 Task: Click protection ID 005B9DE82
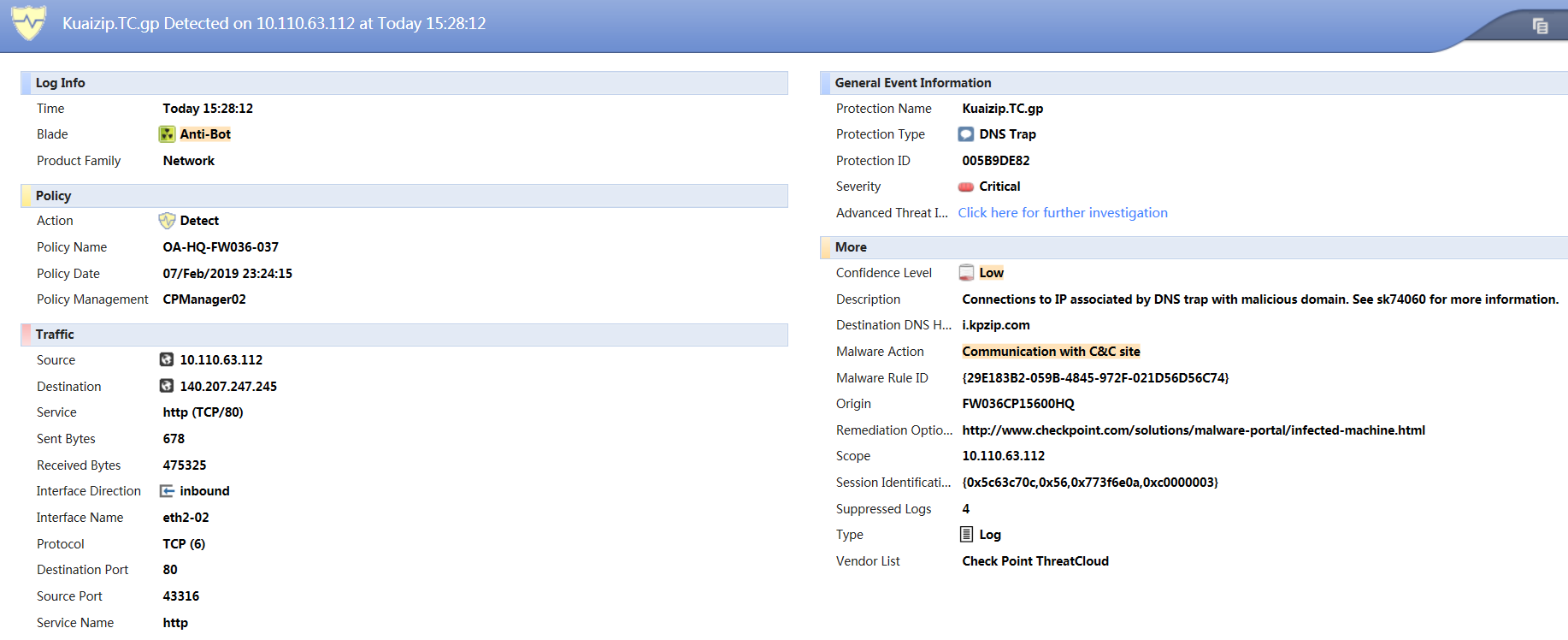[996, 161]
